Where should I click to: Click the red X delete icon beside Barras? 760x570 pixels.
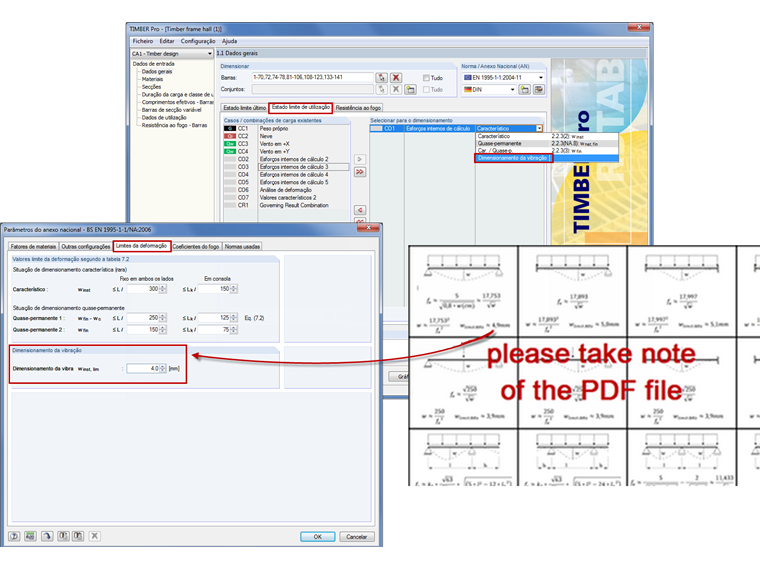pyautogui.click(x=396, y=78)
